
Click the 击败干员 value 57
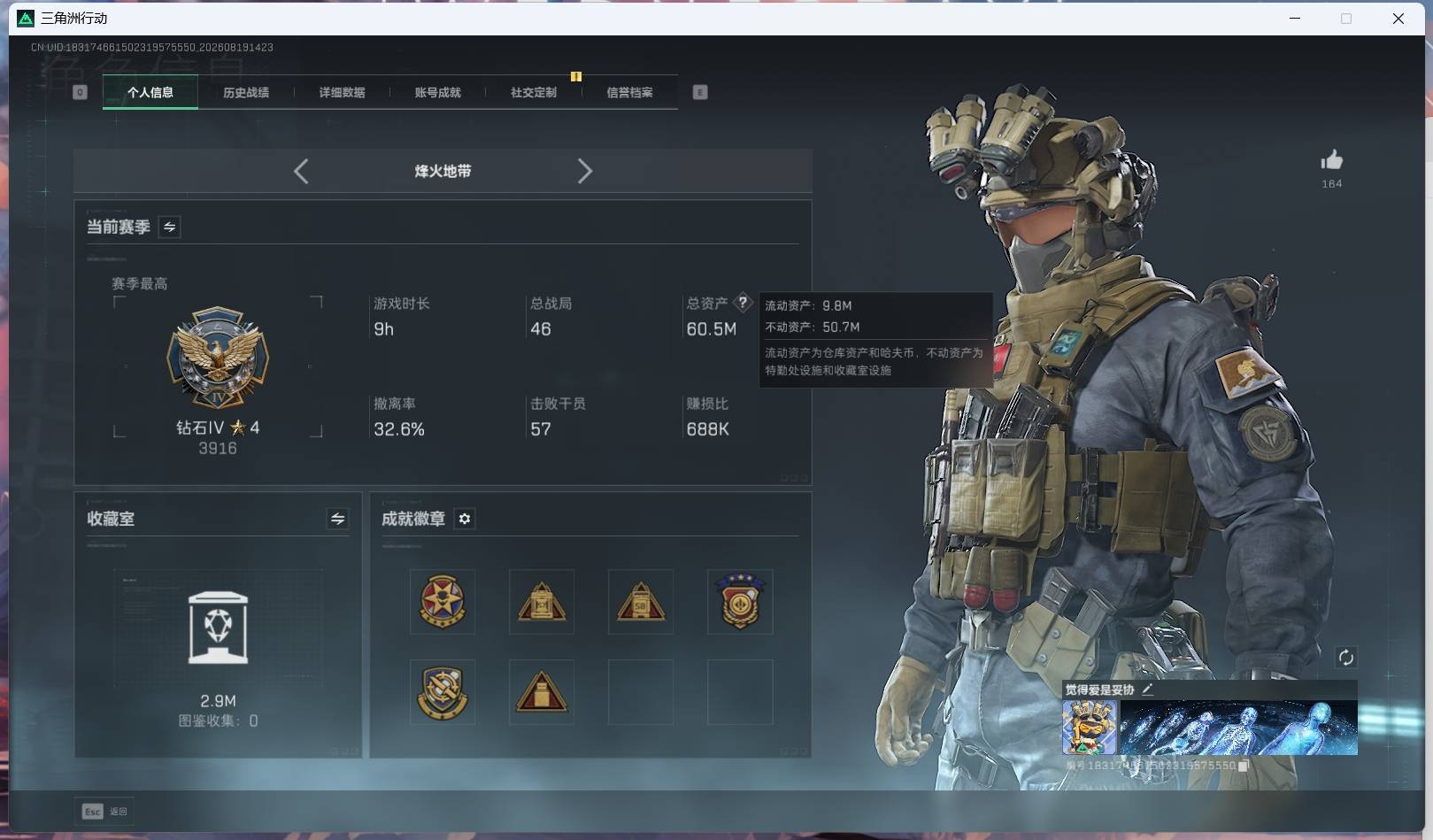pyautogui.click(x=541, y=429)
